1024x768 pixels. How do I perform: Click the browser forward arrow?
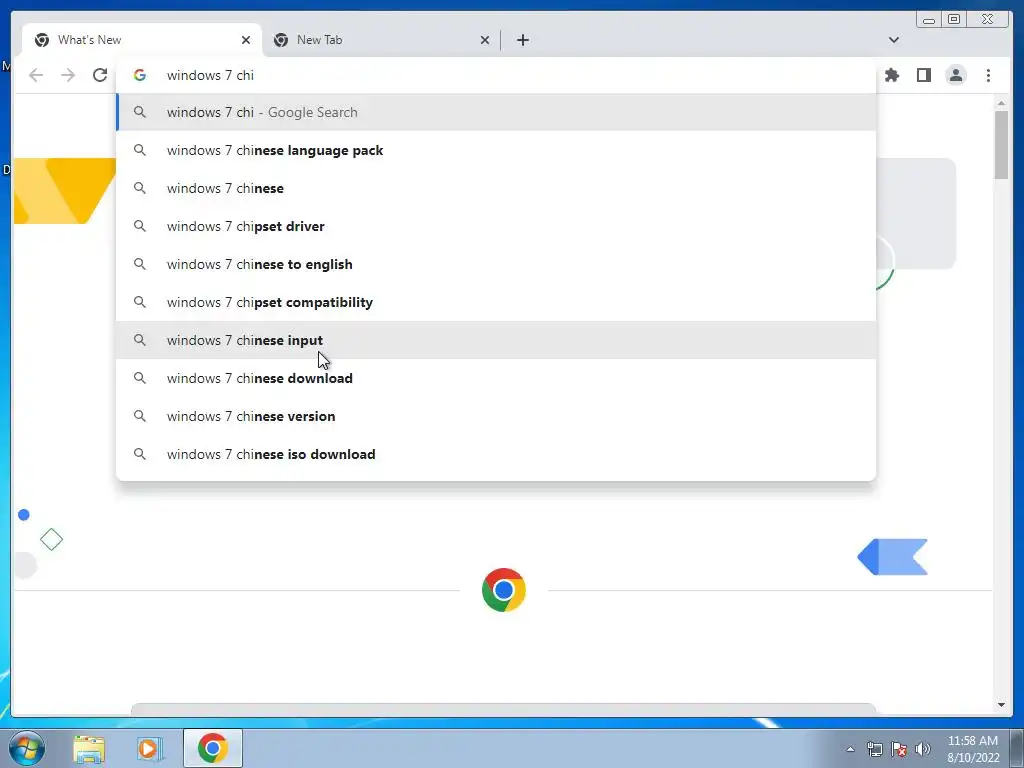pos(68,75)
